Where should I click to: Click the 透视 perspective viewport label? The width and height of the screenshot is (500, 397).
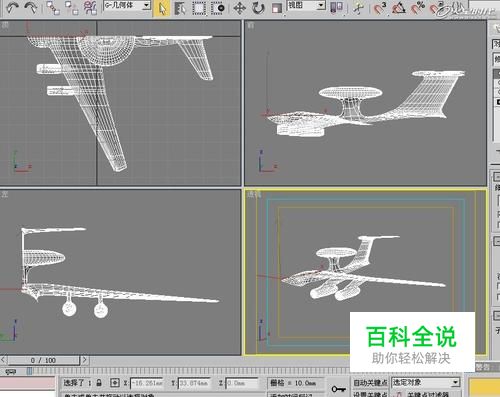(254, 194)
